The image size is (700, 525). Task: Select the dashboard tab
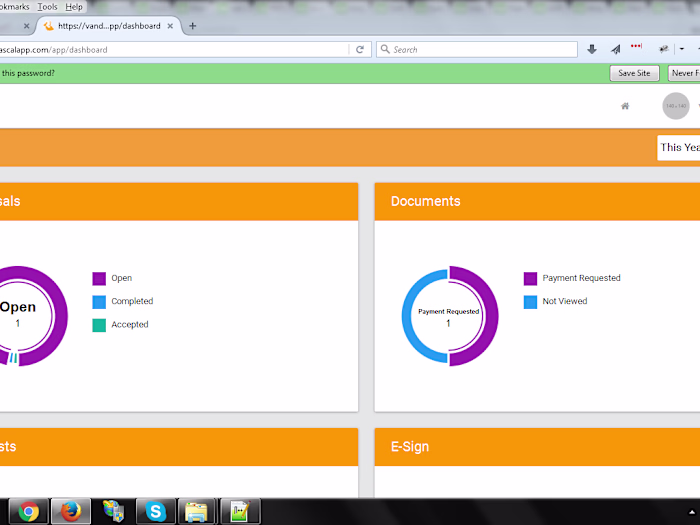(x=108, y=26)
